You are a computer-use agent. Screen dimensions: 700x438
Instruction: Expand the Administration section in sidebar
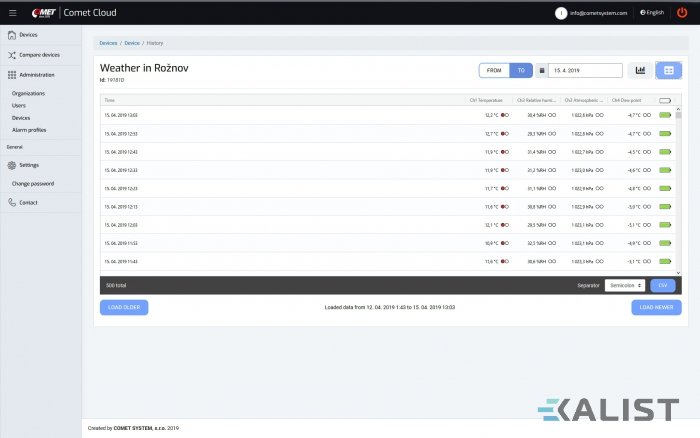pos(37,74)
